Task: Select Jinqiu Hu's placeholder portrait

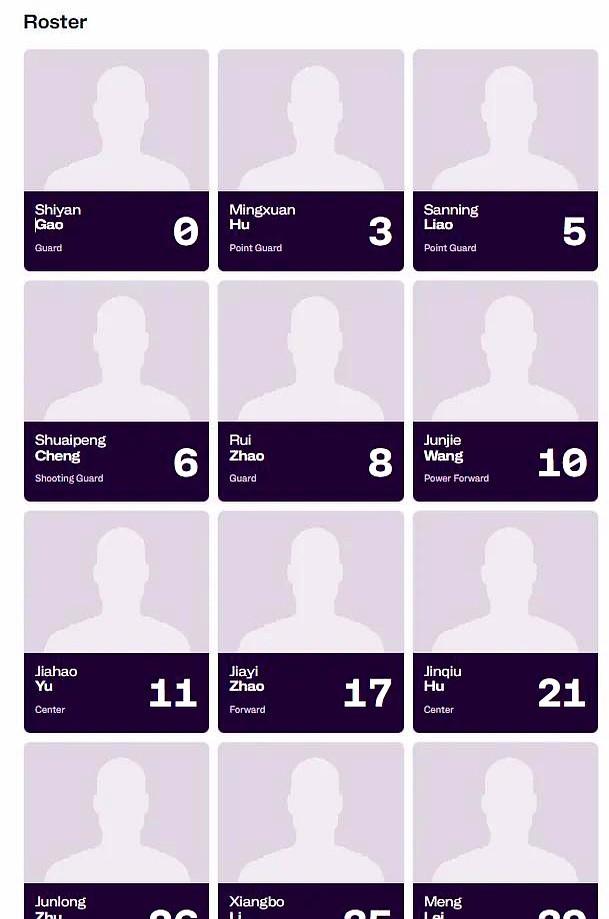Action: 505,582
